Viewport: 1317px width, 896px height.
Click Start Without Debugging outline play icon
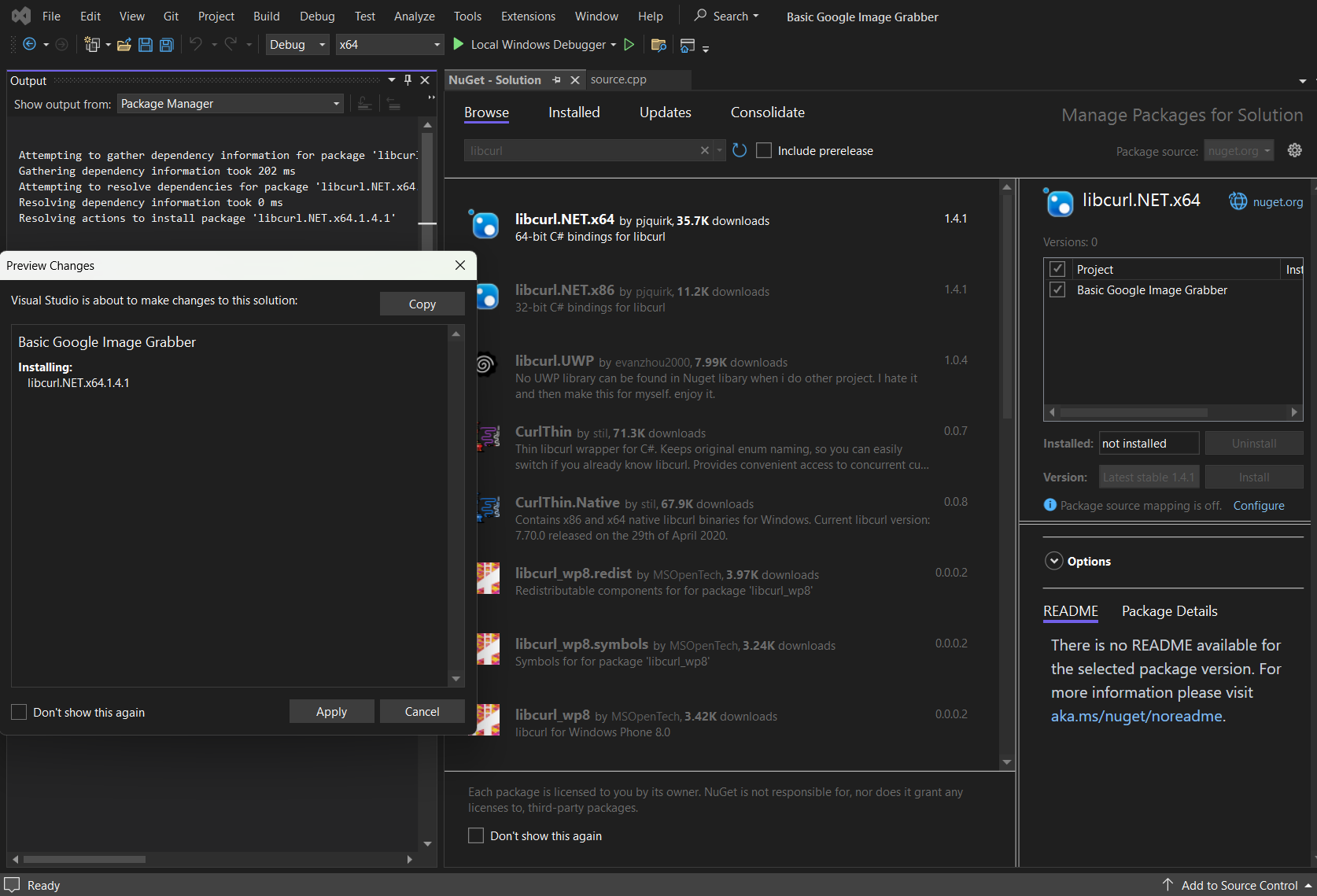click(629, 45)
